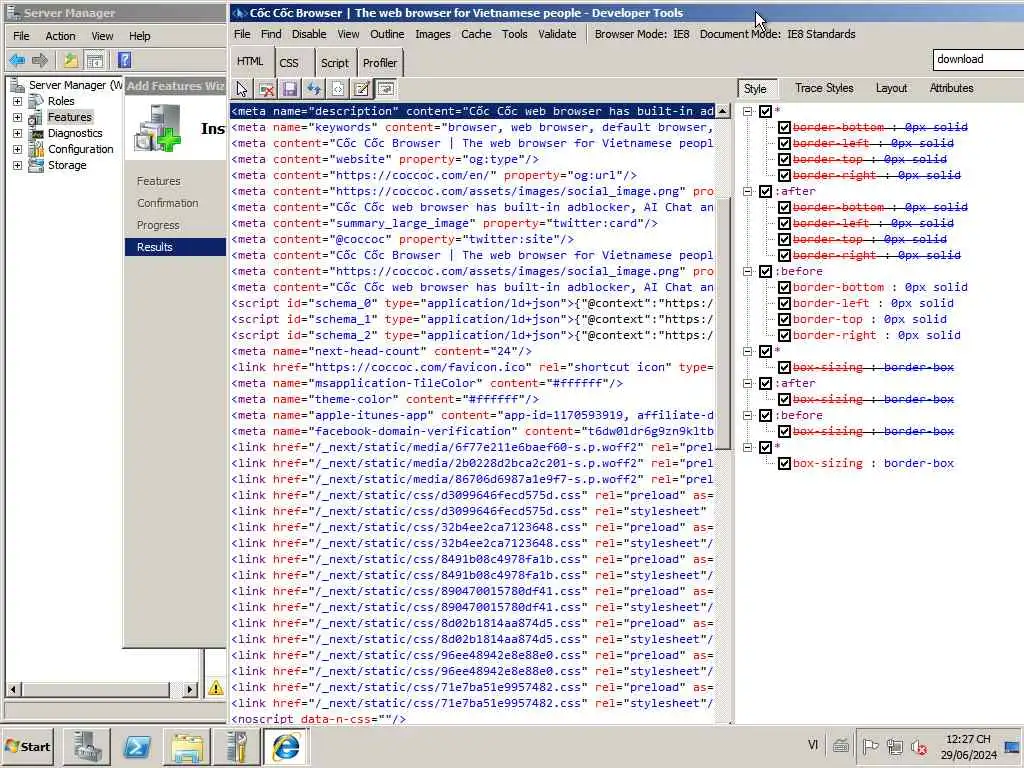The height and width of the screenshot is (768, 1024).
Task: Open the Disable menu in Developer Tools
Action: tap(309, 34)
